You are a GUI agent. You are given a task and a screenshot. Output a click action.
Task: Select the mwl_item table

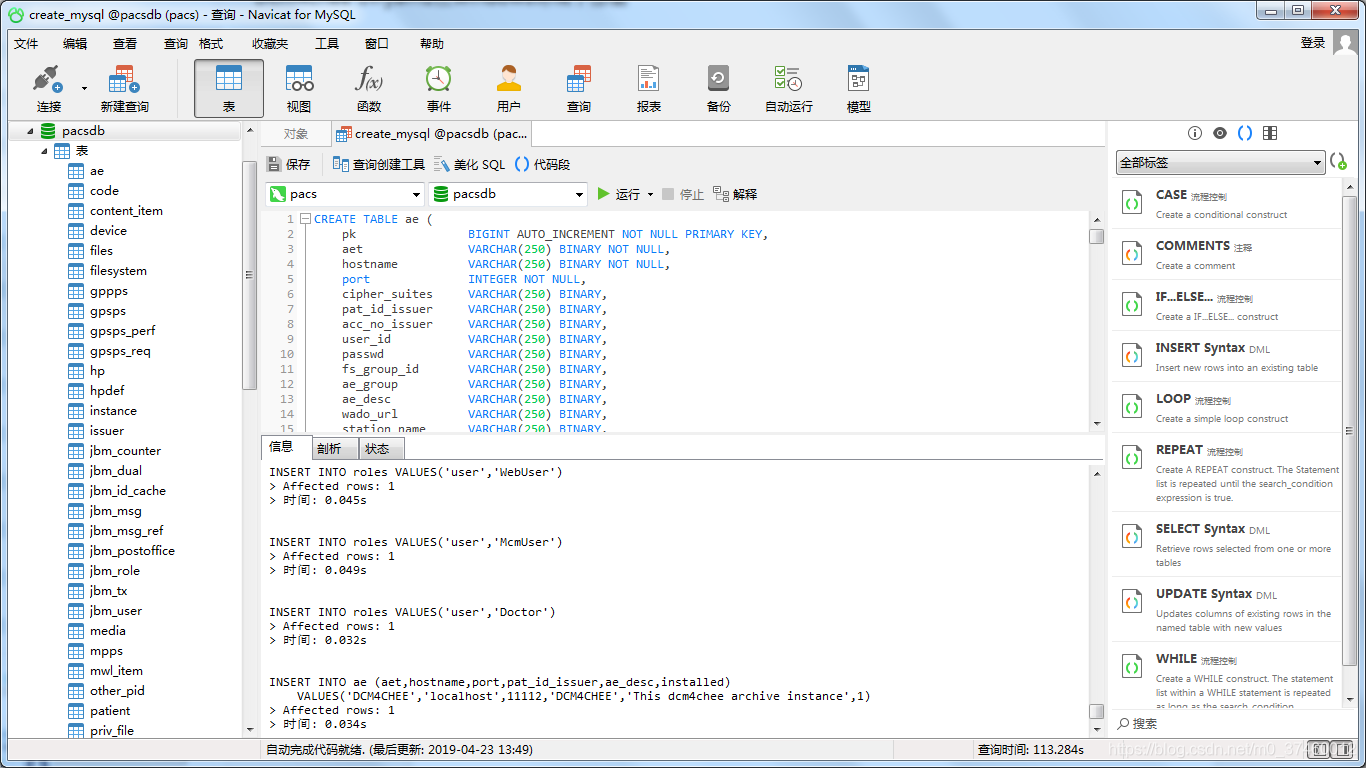(116, 670)
